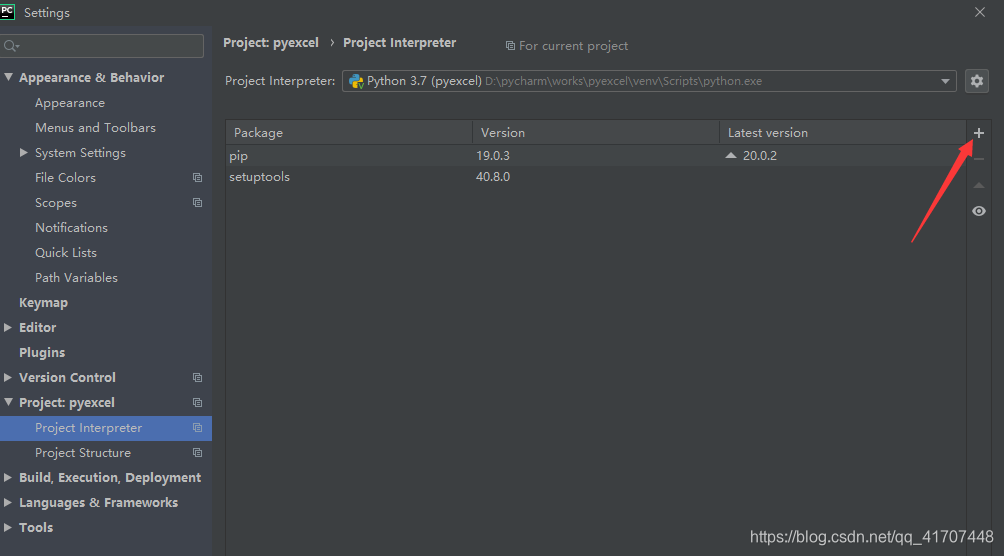Open the interpreter gear settings menu

976,81
